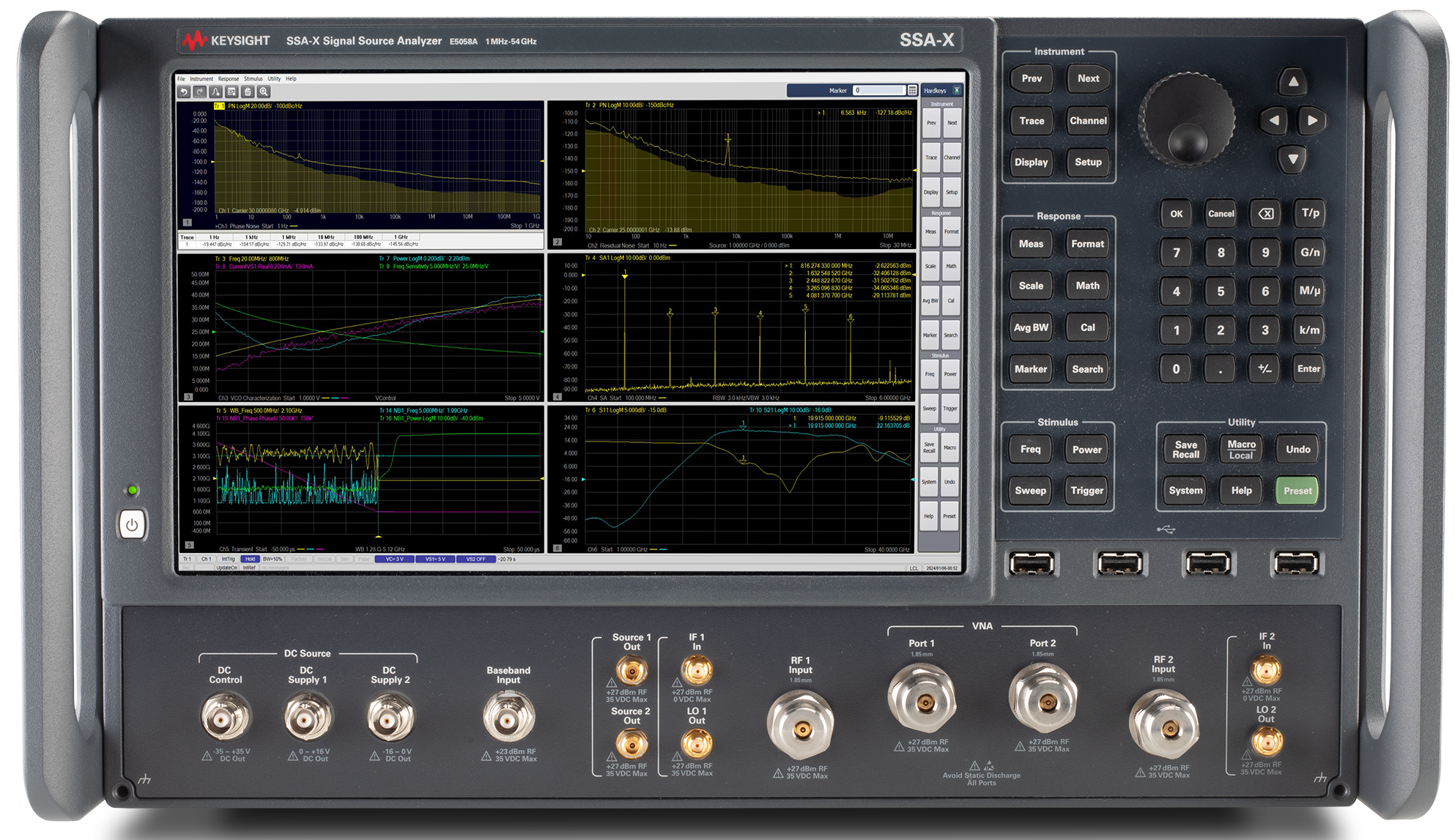Click the trash delete icon in toolbar
This screenshot has height=840, width=1455.
pyautogui.click(x=248, y=92)
